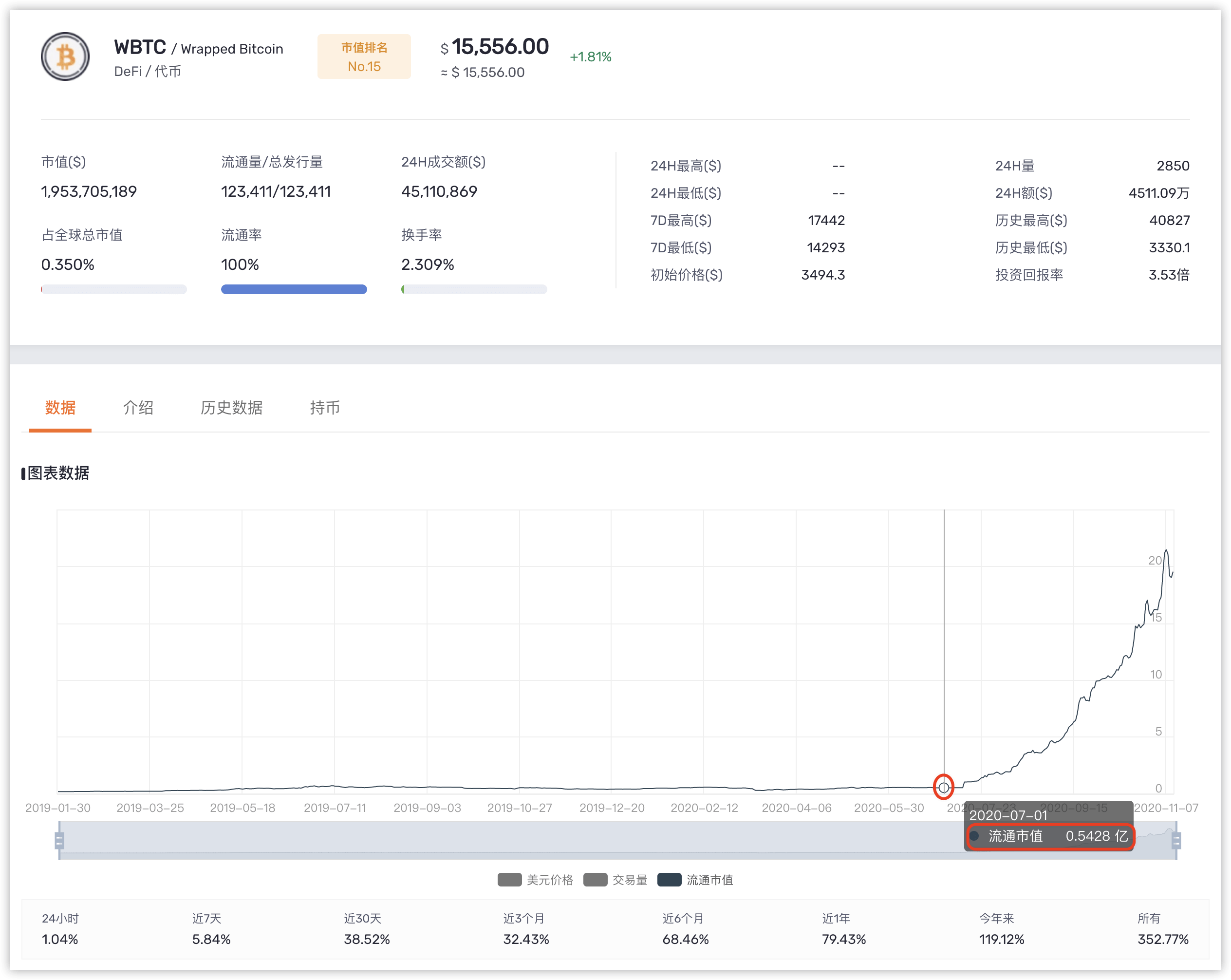Switch to the 持币 tab
1231x980 pixels.
click(x=325, y=407)
